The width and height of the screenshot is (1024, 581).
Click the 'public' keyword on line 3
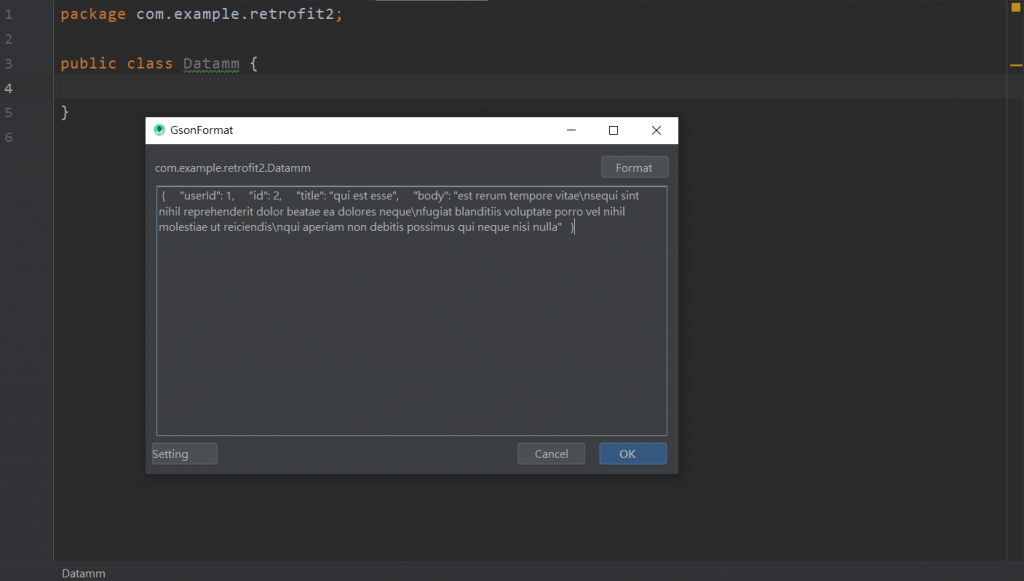click(x=88, y=63)
